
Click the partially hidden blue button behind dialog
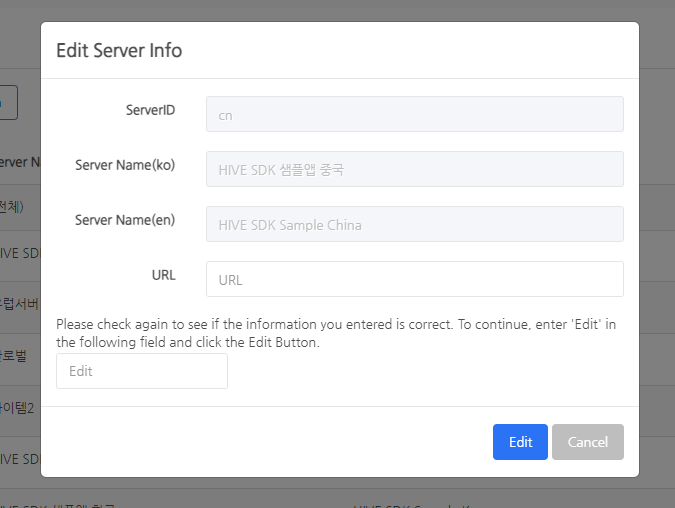(8, 102)
